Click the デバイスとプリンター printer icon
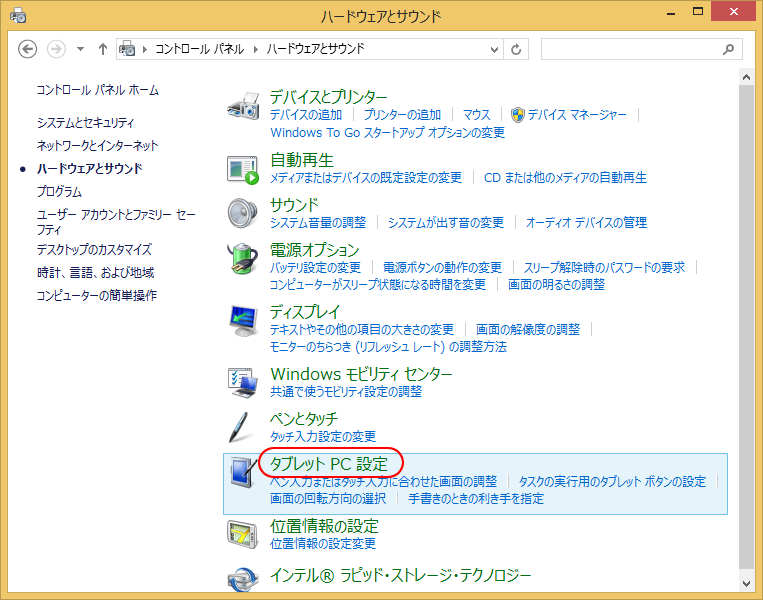The image size is (763, 600). 243,106
